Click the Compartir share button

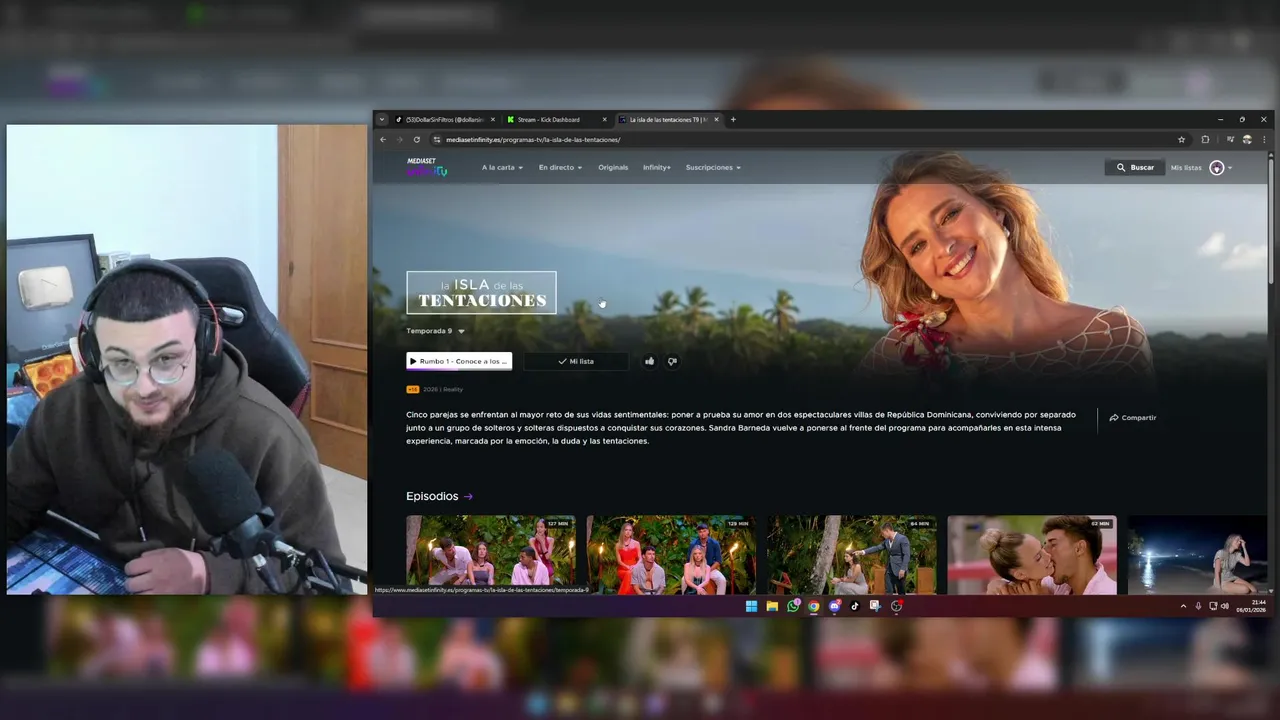(1132, 418)
